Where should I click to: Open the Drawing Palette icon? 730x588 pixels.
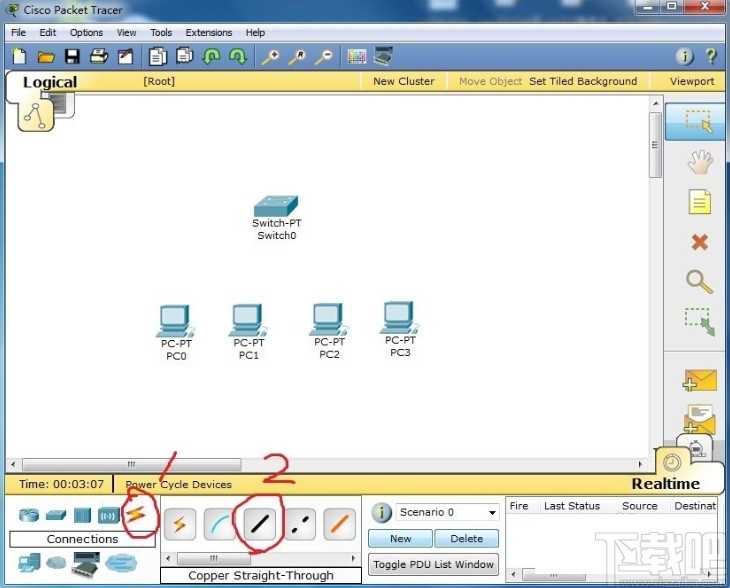coord(357,57)
